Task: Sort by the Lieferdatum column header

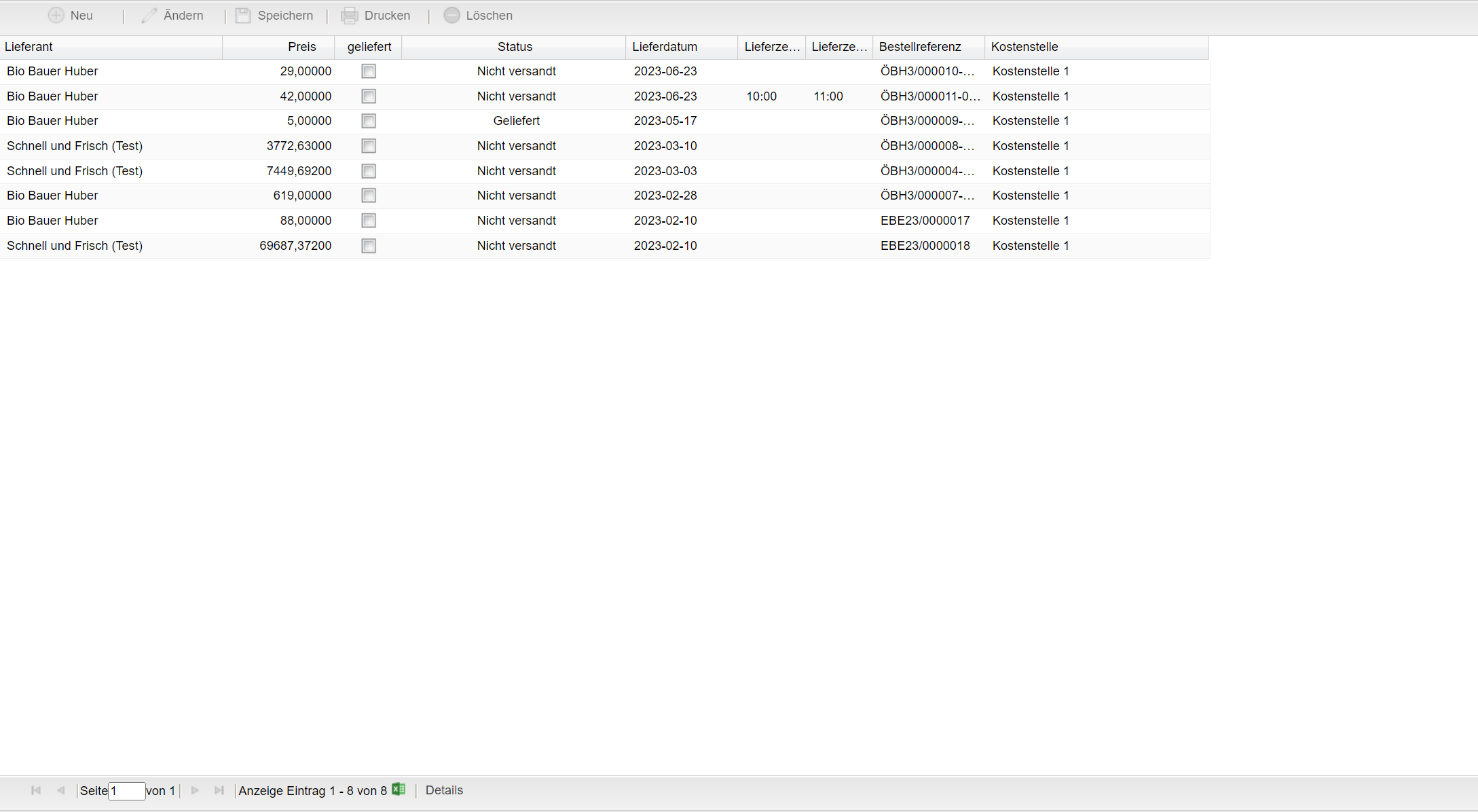Action: [664, 47]
